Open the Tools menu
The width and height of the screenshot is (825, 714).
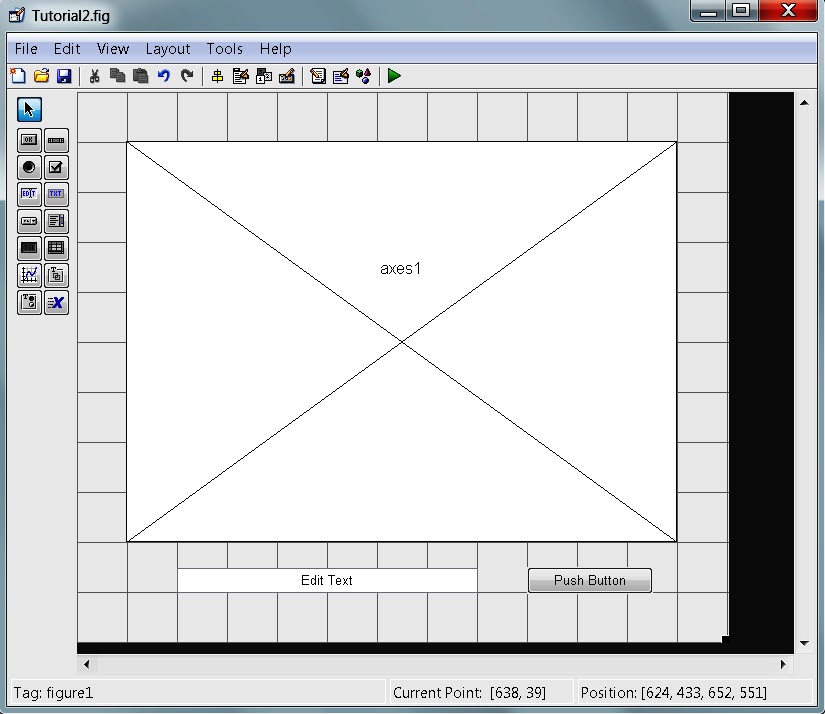pos(224,48)
